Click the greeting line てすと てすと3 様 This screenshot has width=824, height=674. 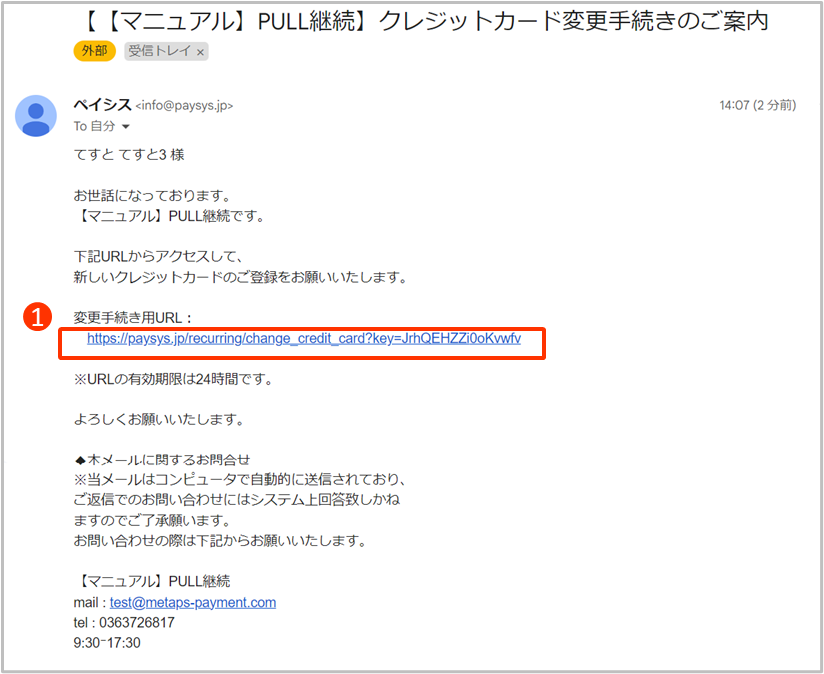click(x=129, y=155)
